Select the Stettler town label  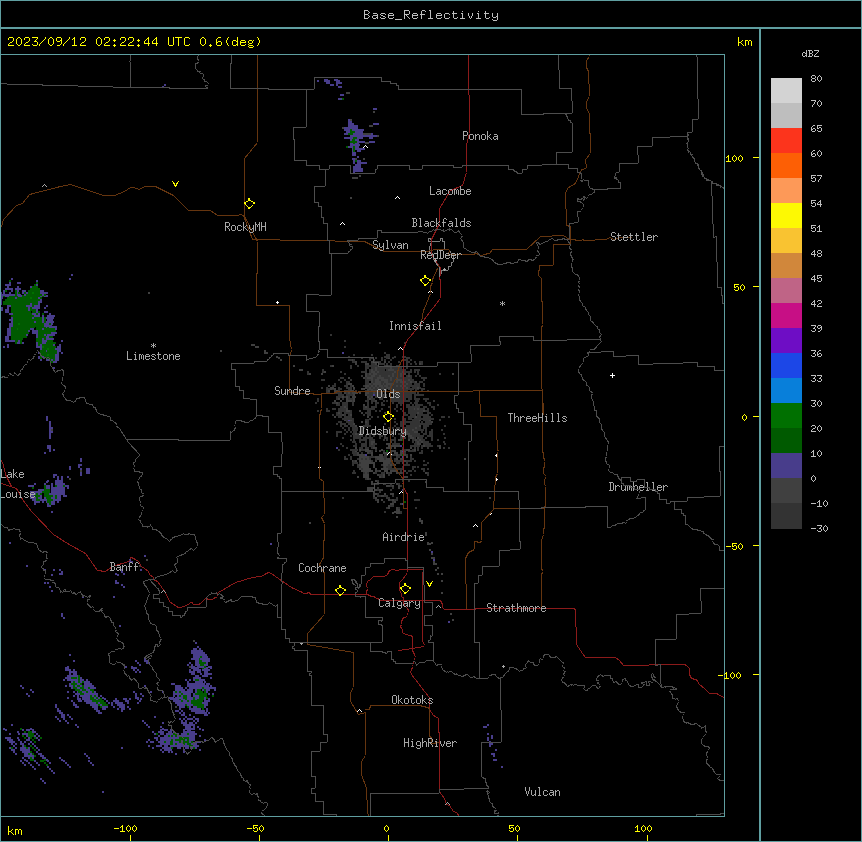[633, 237]
